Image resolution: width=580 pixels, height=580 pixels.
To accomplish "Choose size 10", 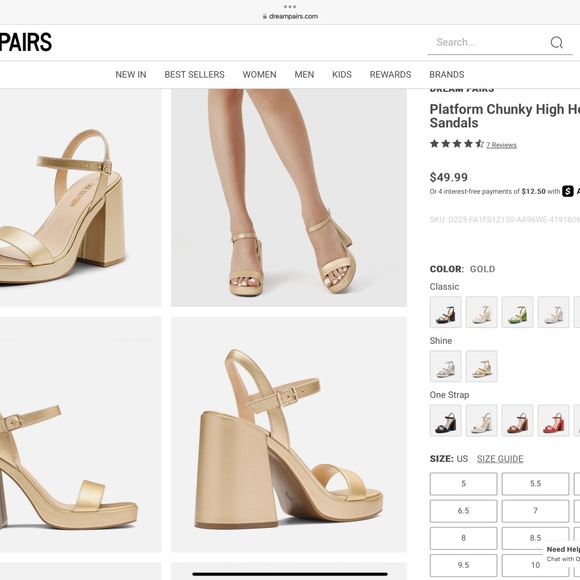I will click(535, 565).
